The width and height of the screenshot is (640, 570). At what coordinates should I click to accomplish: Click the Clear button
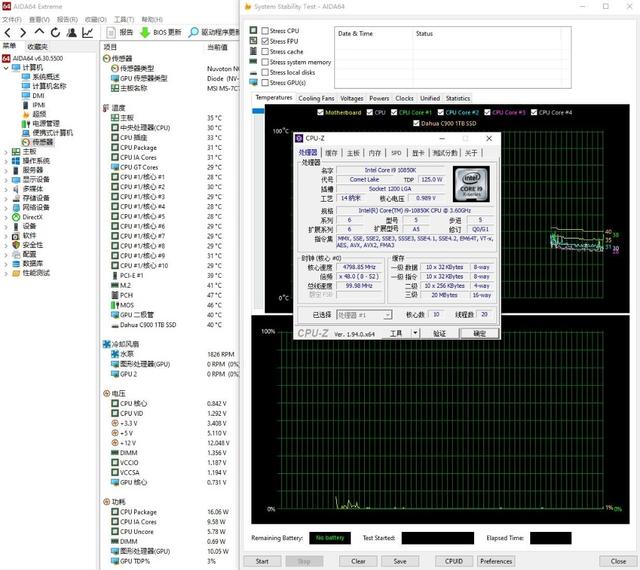(358, 561)
